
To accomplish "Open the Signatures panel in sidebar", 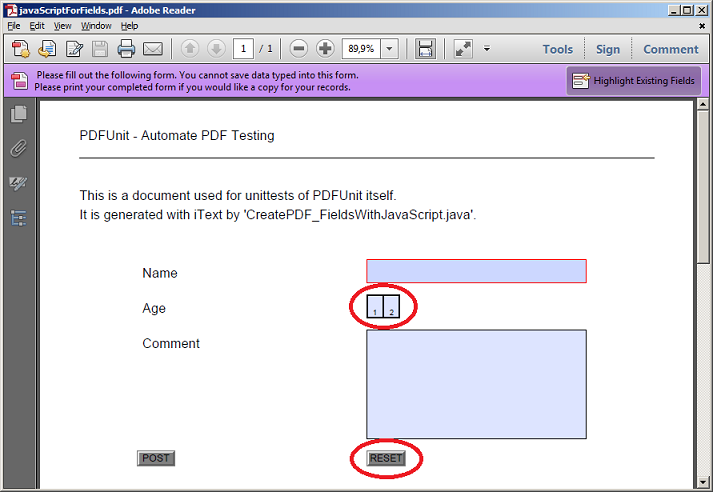I will click(18, 183).
